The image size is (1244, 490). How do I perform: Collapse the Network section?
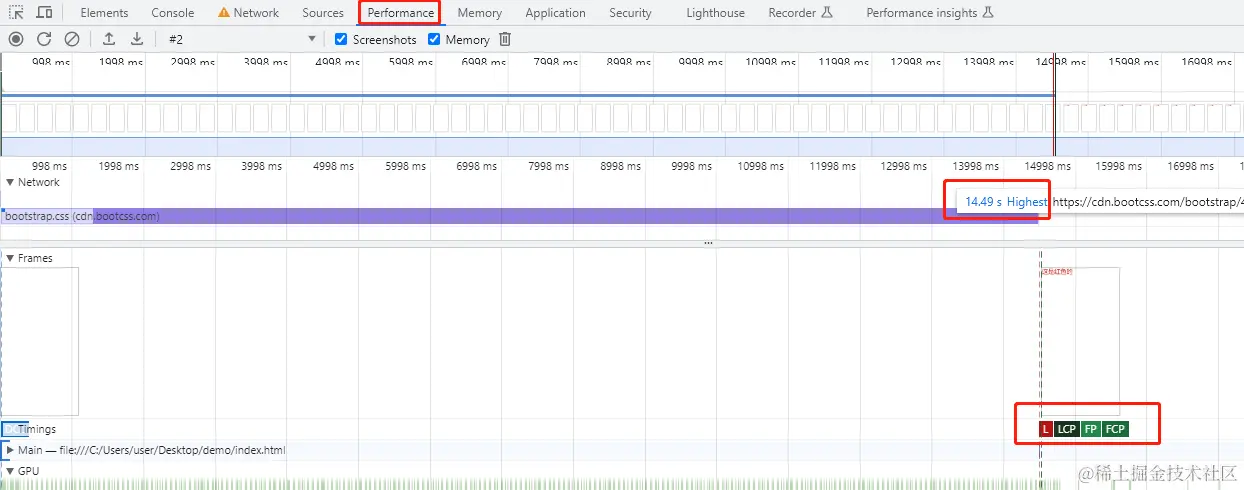click(x=10, y=182)
